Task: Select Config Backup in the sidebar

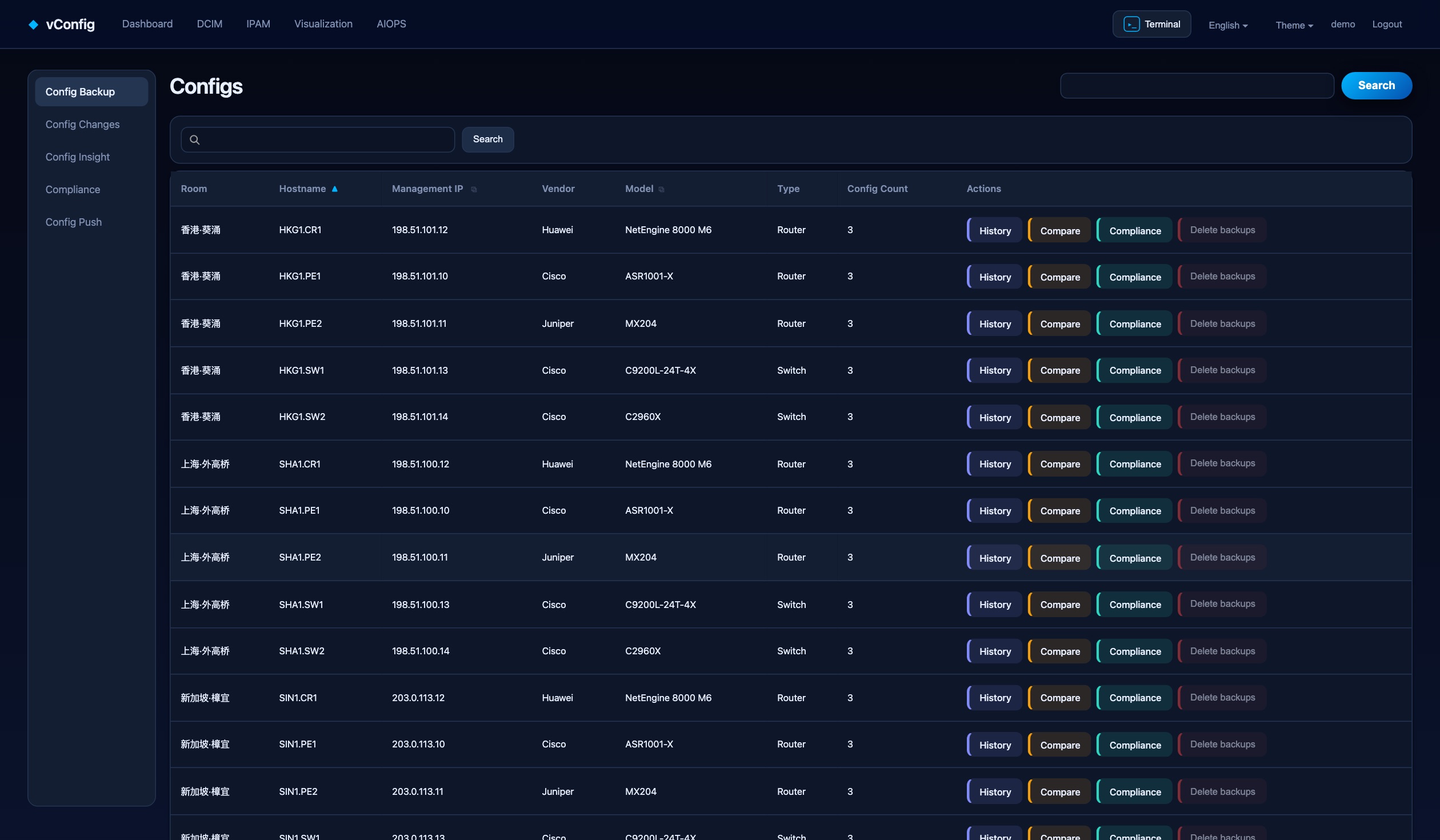Action: pyautogui.click(x=91, y=92)
